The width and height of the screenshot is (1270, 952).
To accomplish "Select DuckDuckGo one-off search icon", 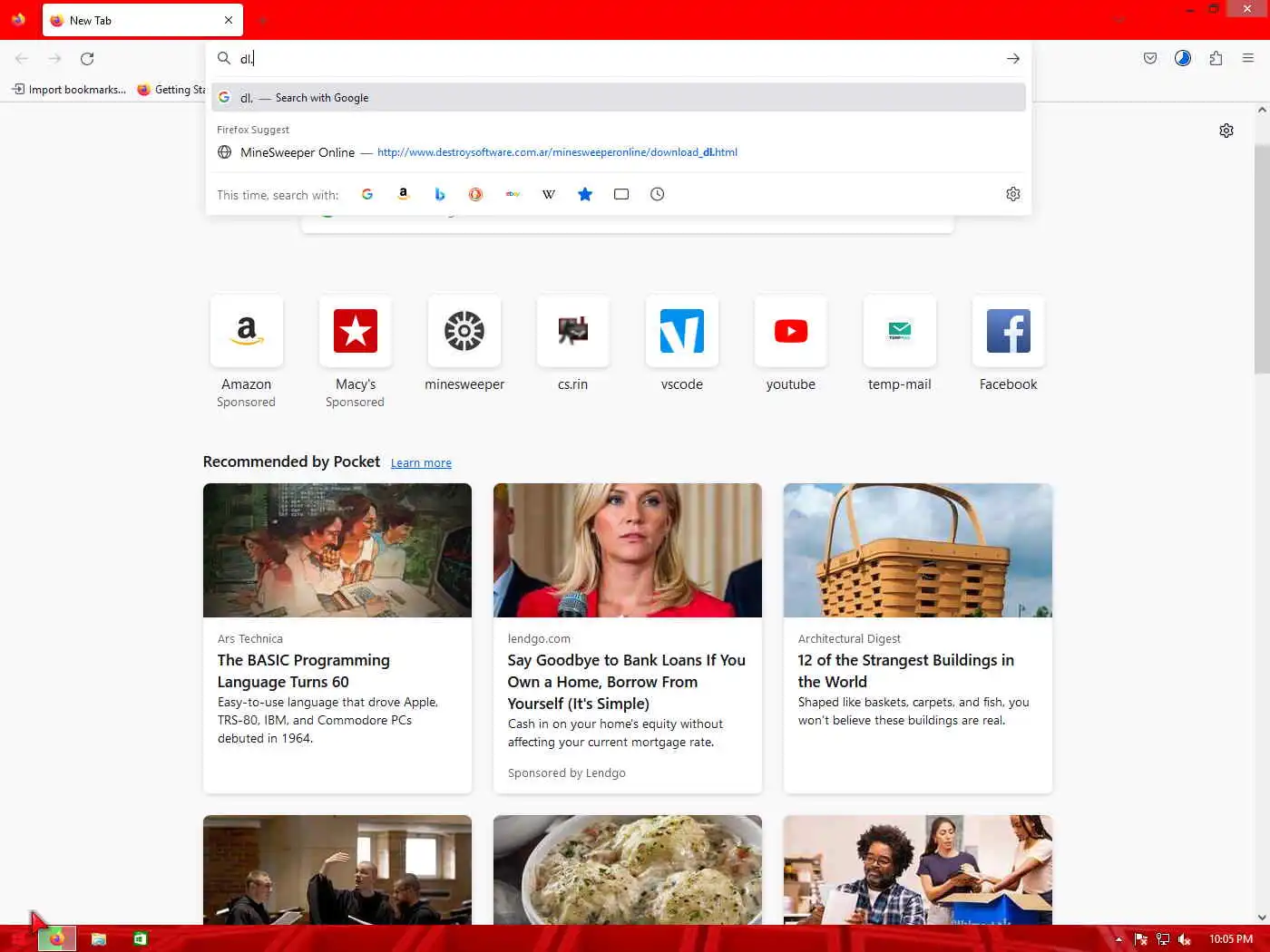I will 476,194.
